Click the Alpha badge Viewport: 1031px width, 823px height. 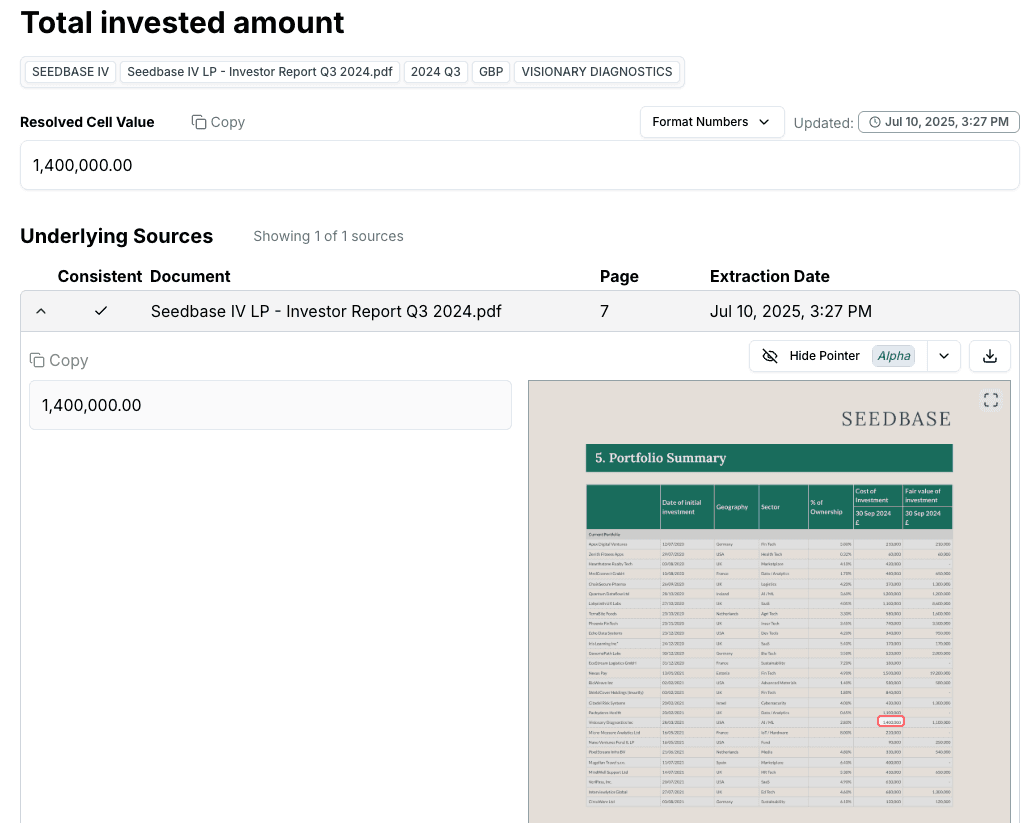point(894,356)
